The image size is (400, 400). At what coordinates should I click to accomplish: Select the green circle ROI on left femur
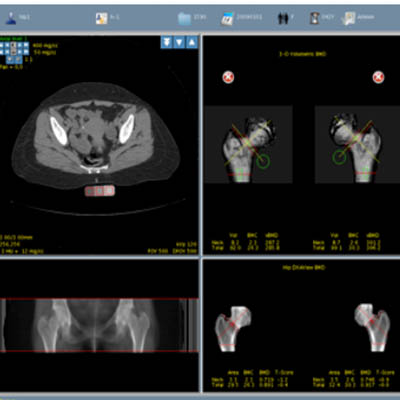[263, 161]
